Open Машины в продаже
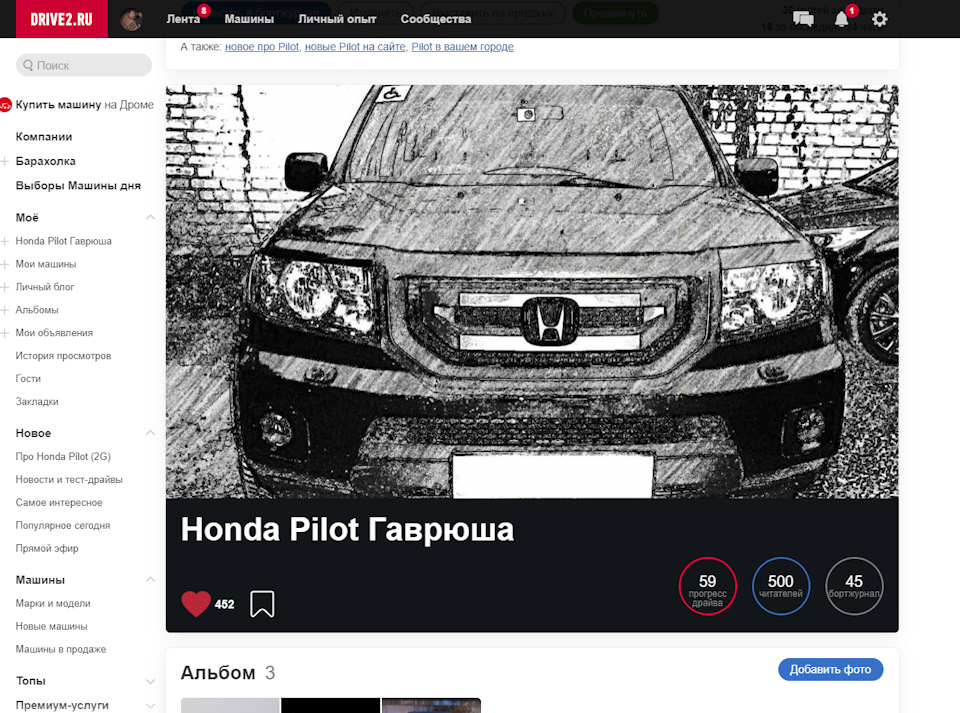The image size is (960, 713). coord(61,649)
